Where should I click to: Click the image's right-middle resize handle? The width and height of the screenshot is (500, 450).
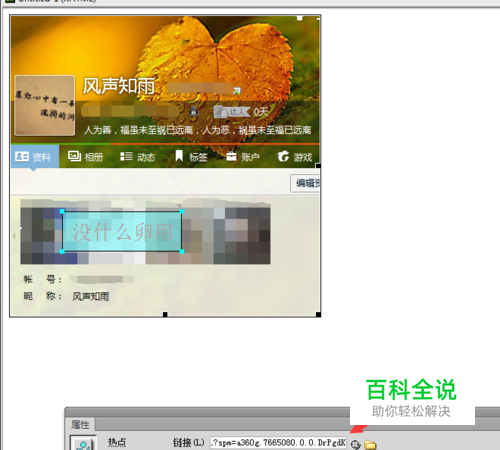(x=318, y=166)
